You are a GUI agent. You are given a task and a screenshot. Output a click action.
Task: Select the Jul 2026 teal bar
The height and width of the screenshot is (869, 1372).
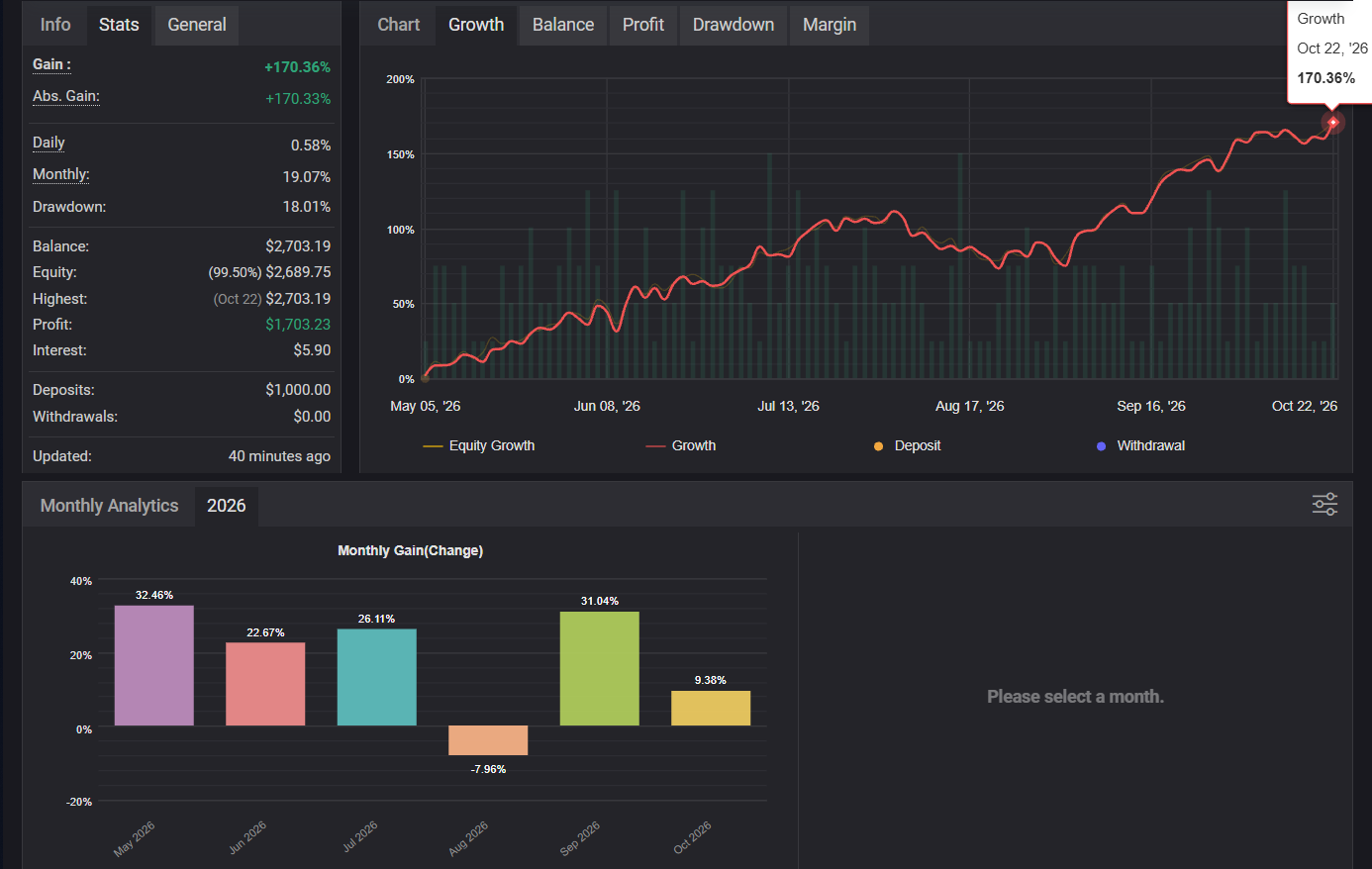pos(377,677)
